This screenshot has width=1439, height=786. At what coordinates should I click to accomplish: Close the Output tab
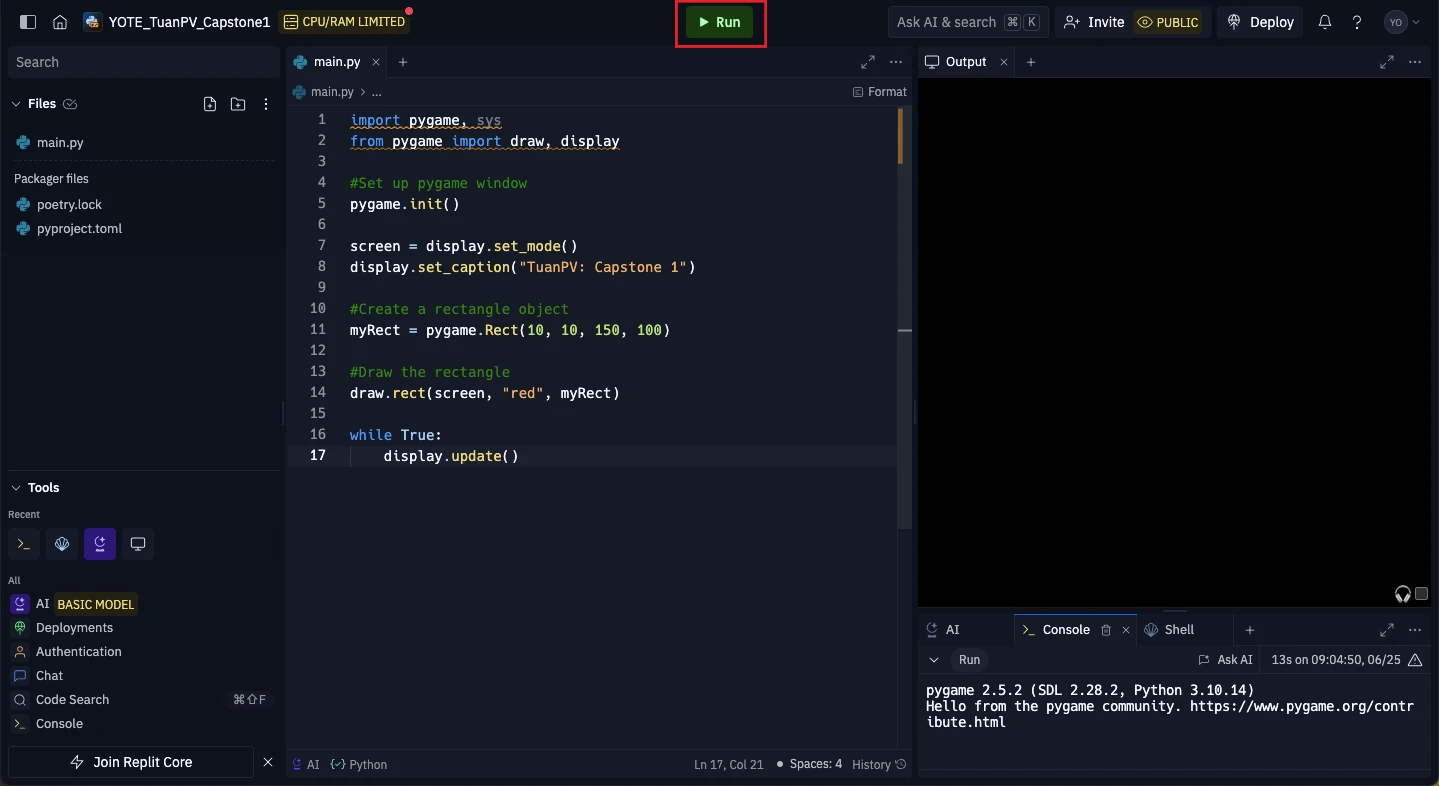point(1004,62)
